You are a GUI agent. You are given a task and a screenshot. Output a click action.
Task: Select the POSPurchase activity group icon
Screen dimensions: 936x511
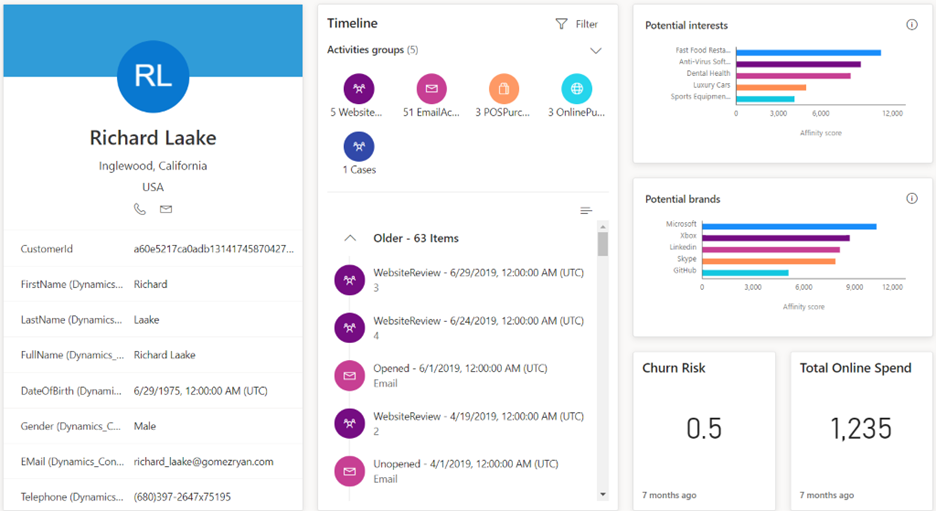point(504,89)
